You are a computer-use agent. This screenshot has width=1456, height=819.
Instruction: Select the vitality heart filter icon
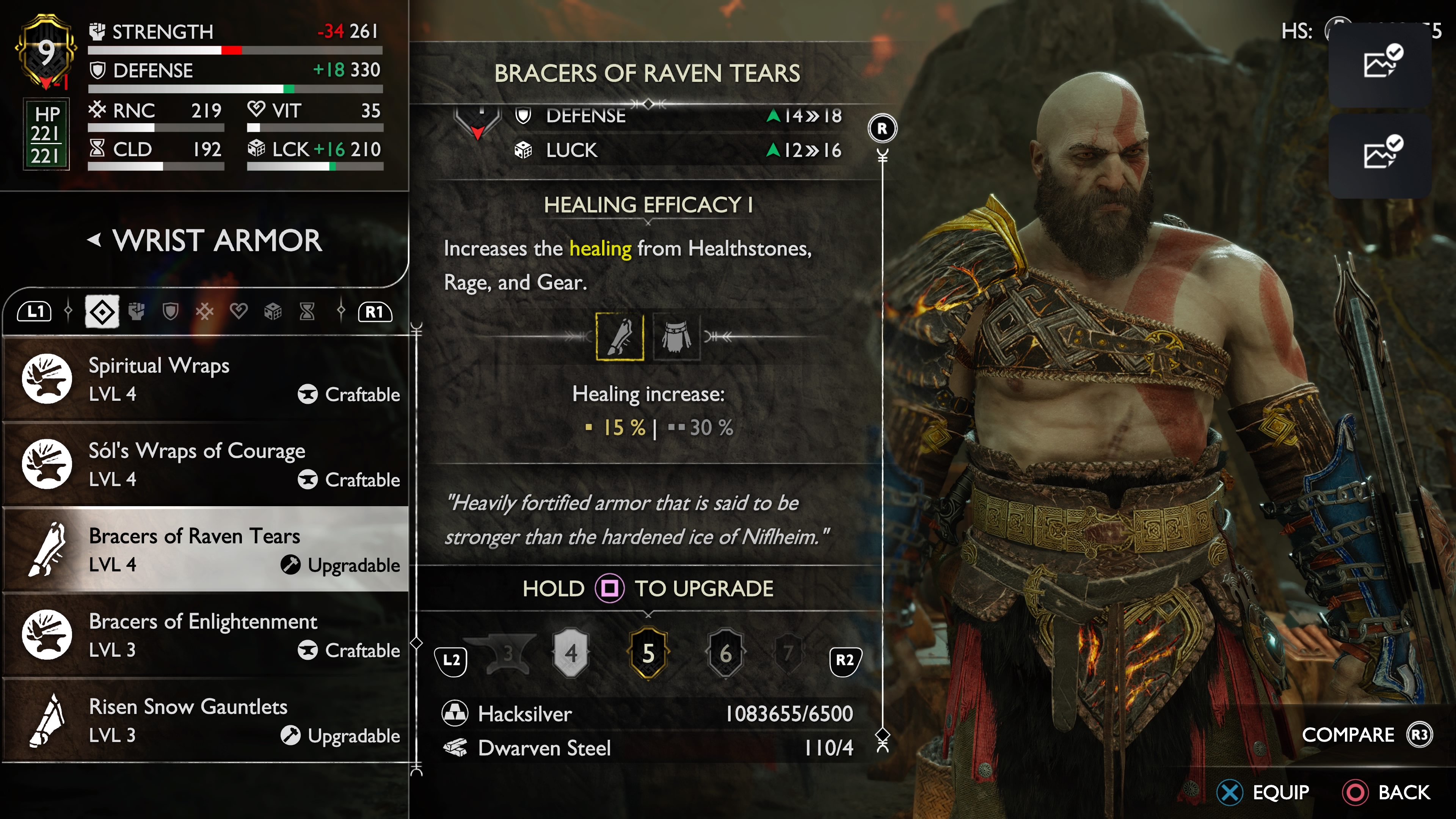point(238,311)
